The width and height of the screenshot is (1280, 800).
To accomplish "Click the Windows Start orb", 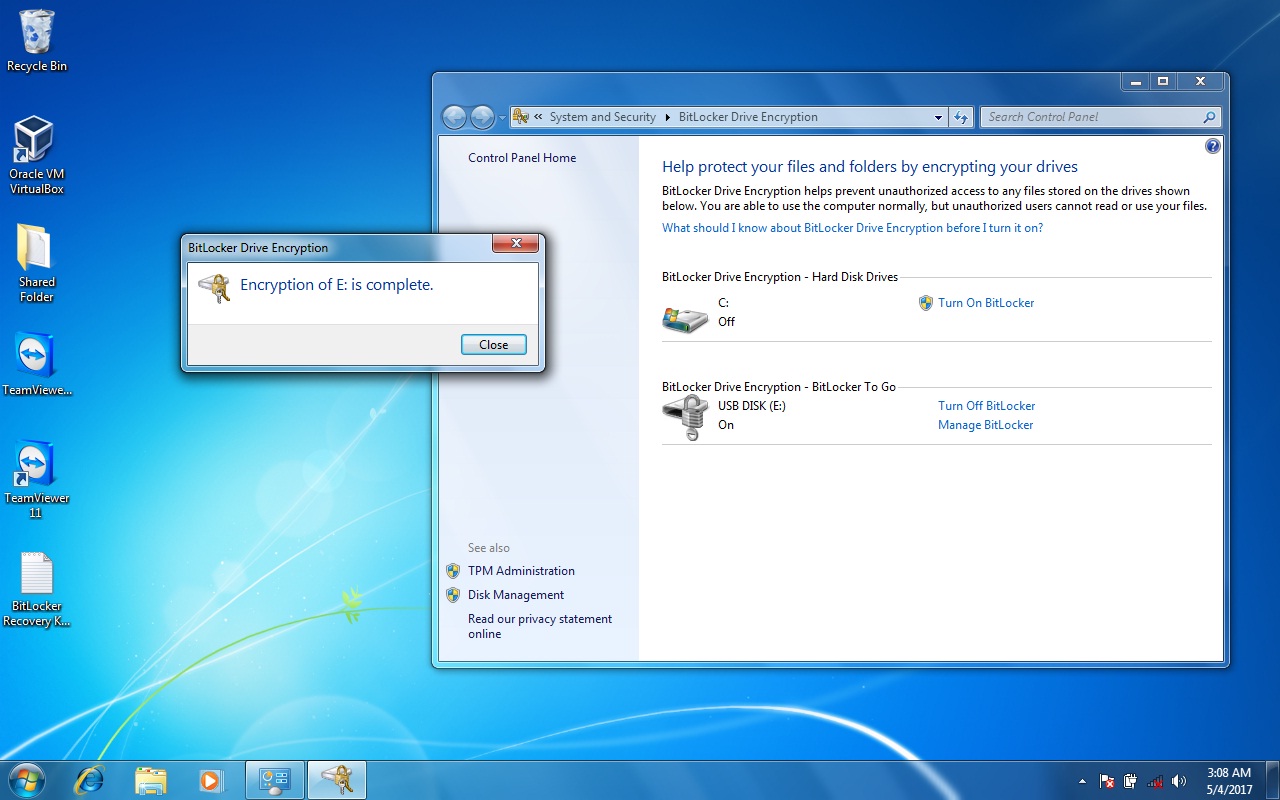I will tap(27, 780).
